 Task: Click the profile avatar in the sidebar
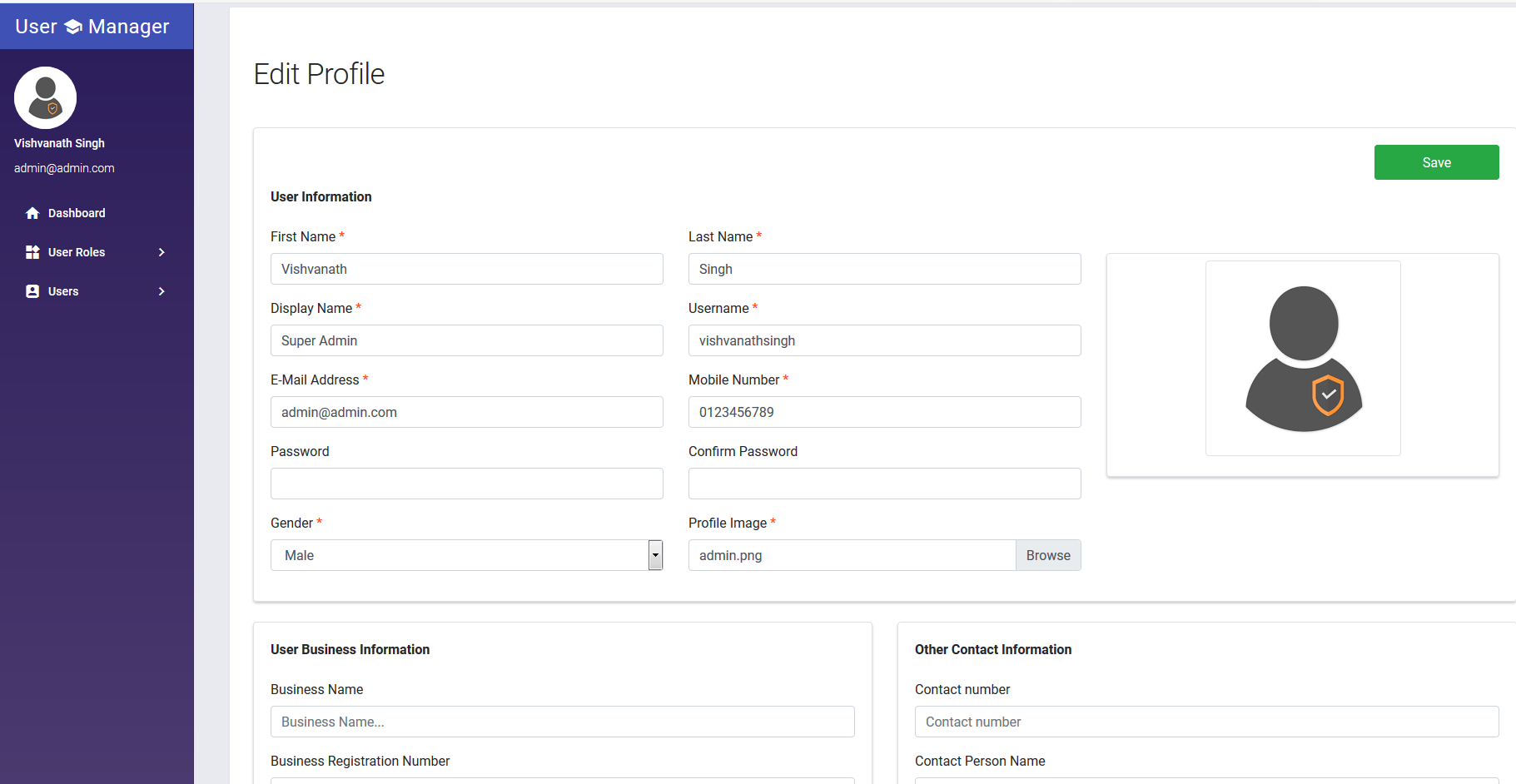pos(44,97)
